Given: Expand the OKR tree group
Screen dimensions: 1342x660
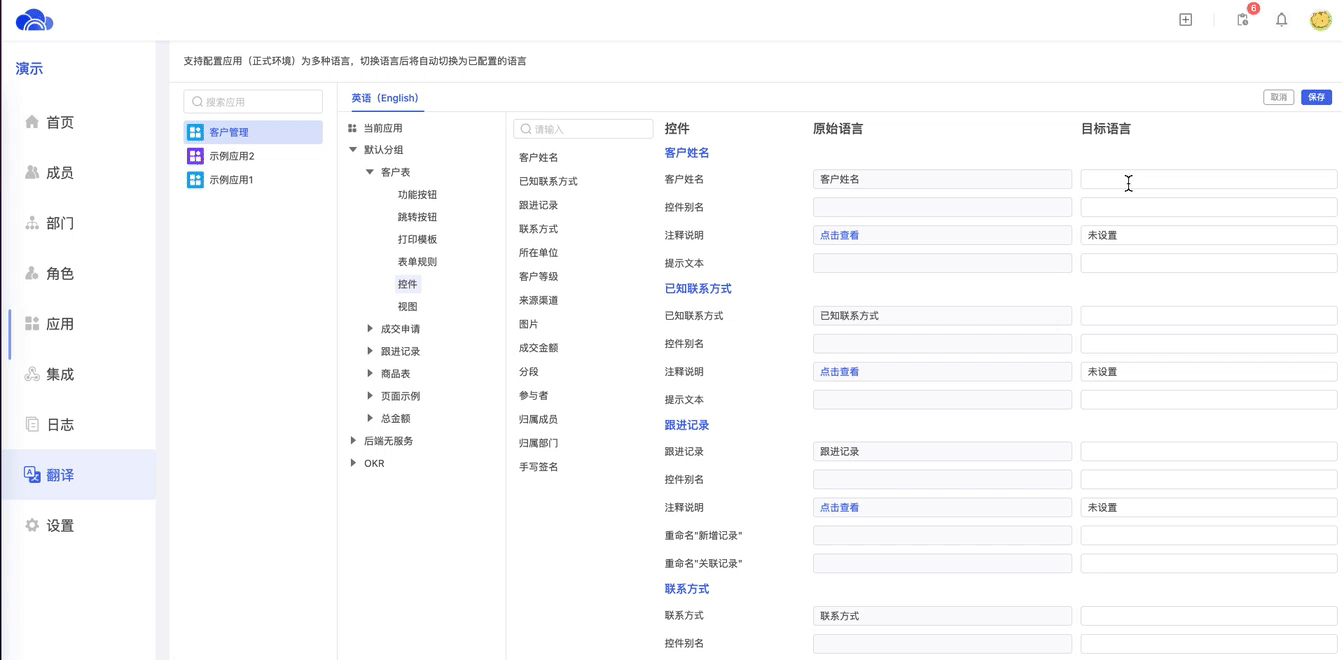Looking at the screenshot, I should point(353,463).
